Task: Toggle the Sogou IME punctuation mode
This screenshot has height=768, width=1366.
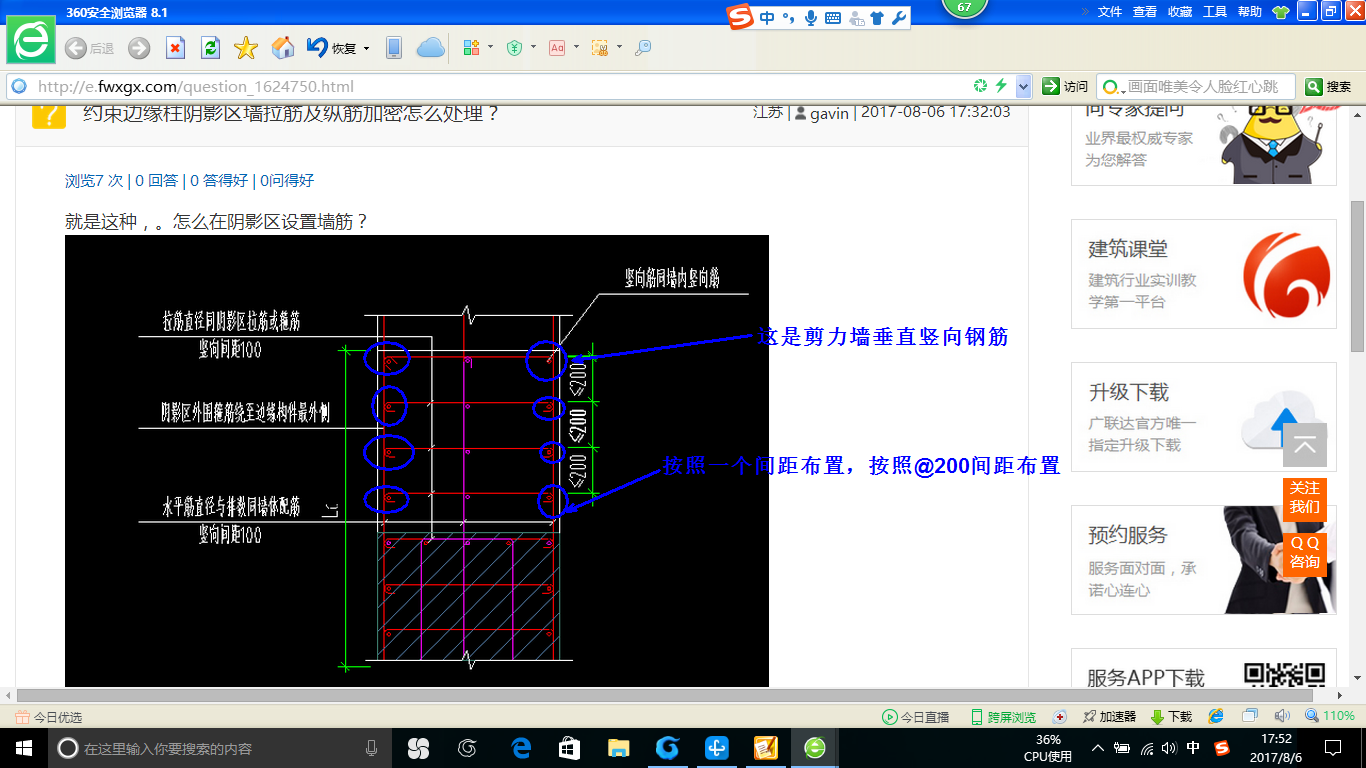Action: pos(788,18)
